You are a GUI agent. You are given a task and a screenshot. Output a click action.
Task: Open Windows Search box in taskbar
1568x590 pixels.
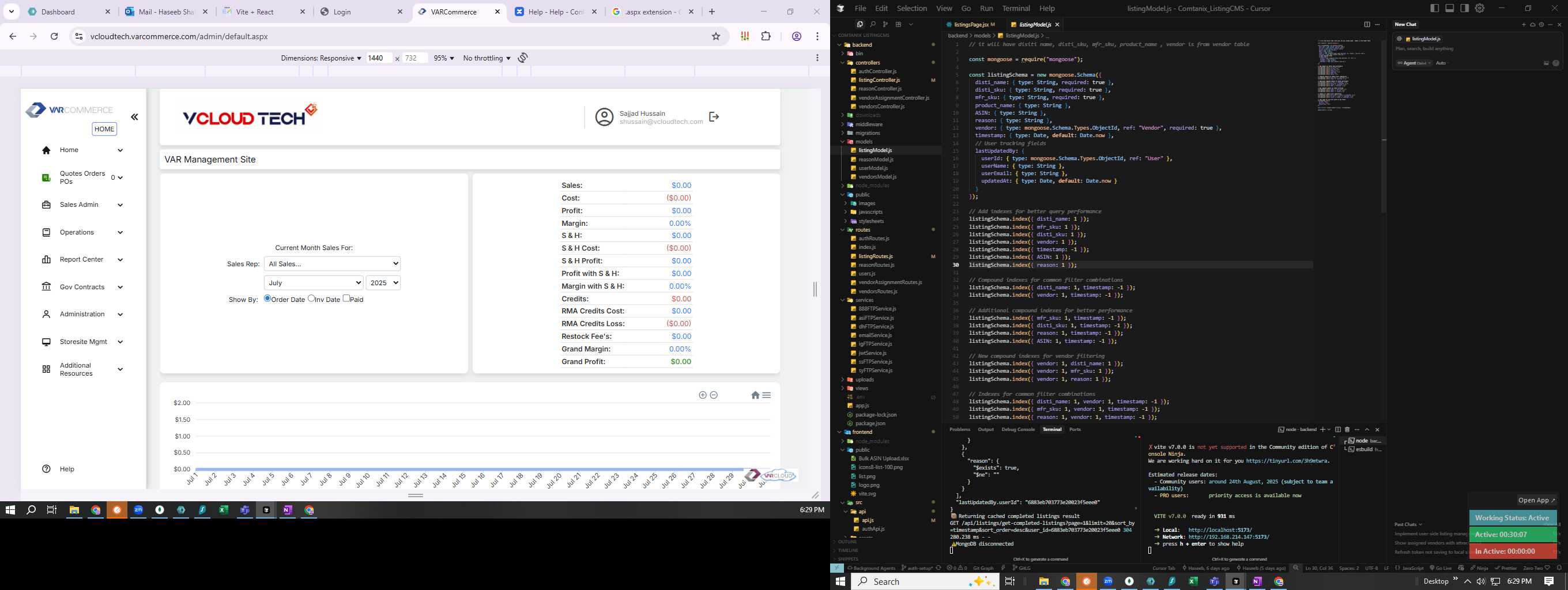click(926, 581)
